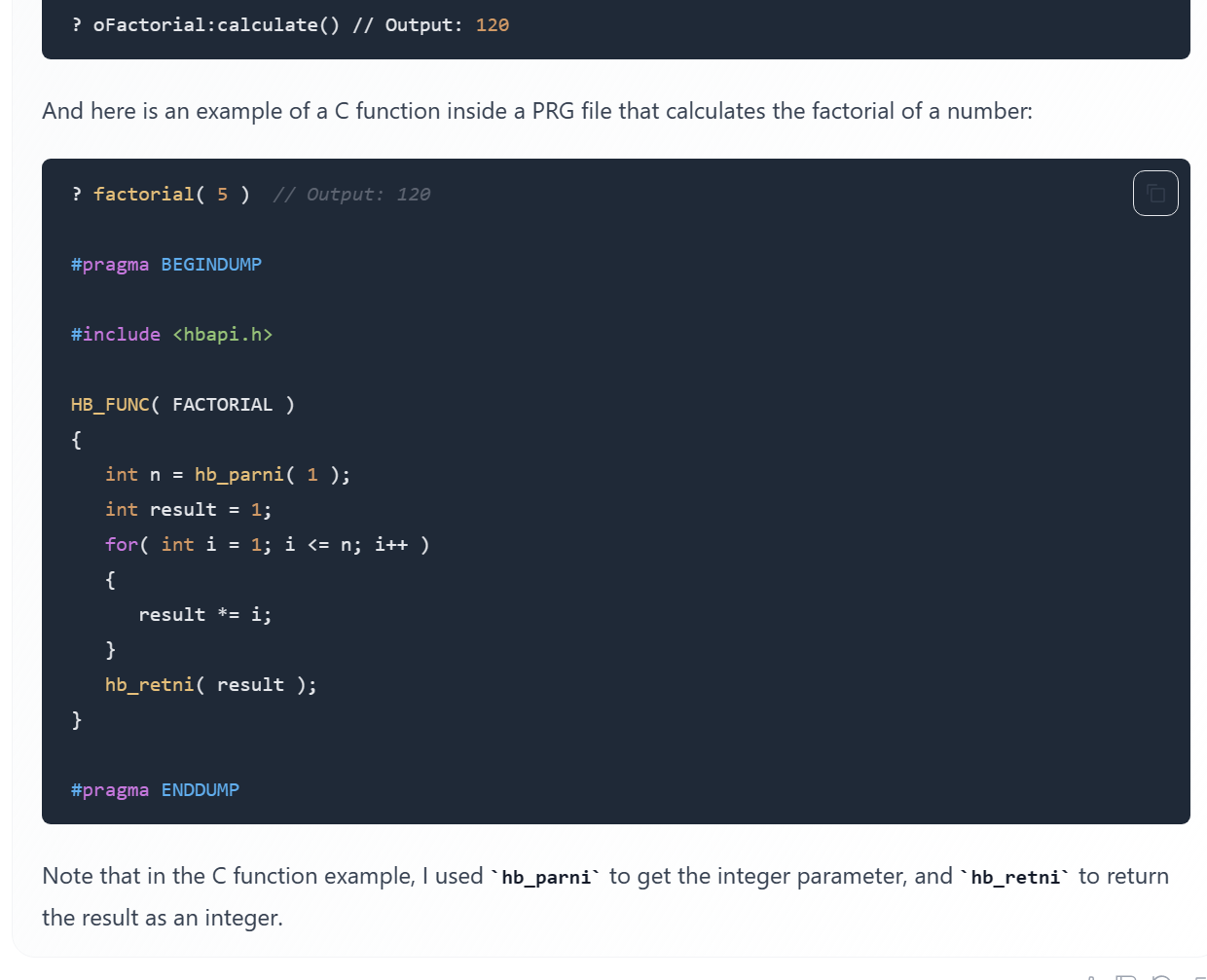The width and height of the screenshot is (1207, 980).
Task: Click the "int result = 1;" line
Action: [188, 510]
